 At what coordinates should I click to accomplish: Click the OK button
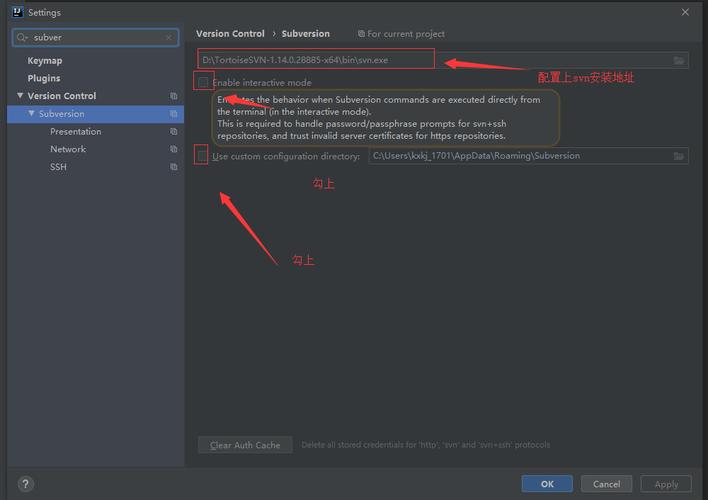click(547, 484)
